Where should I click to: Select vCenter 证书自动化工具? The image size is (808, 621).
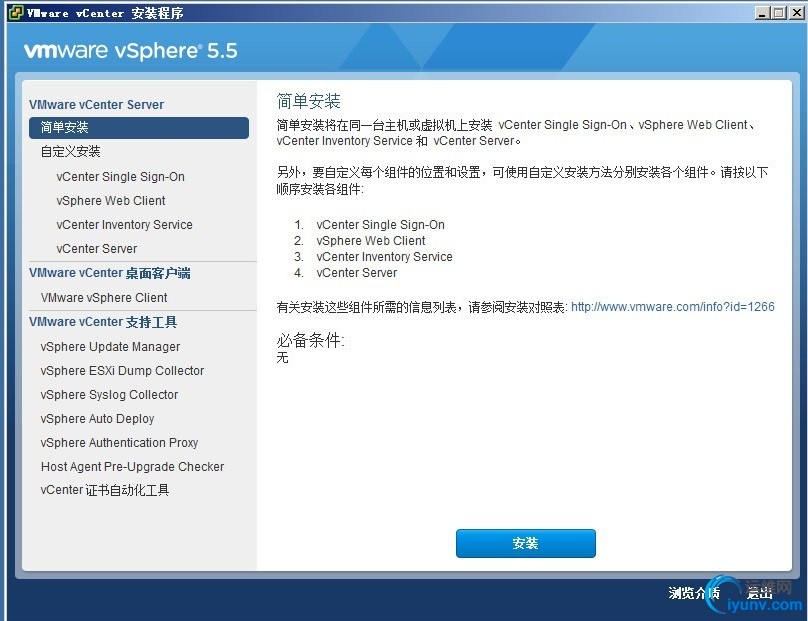(105, 490)
